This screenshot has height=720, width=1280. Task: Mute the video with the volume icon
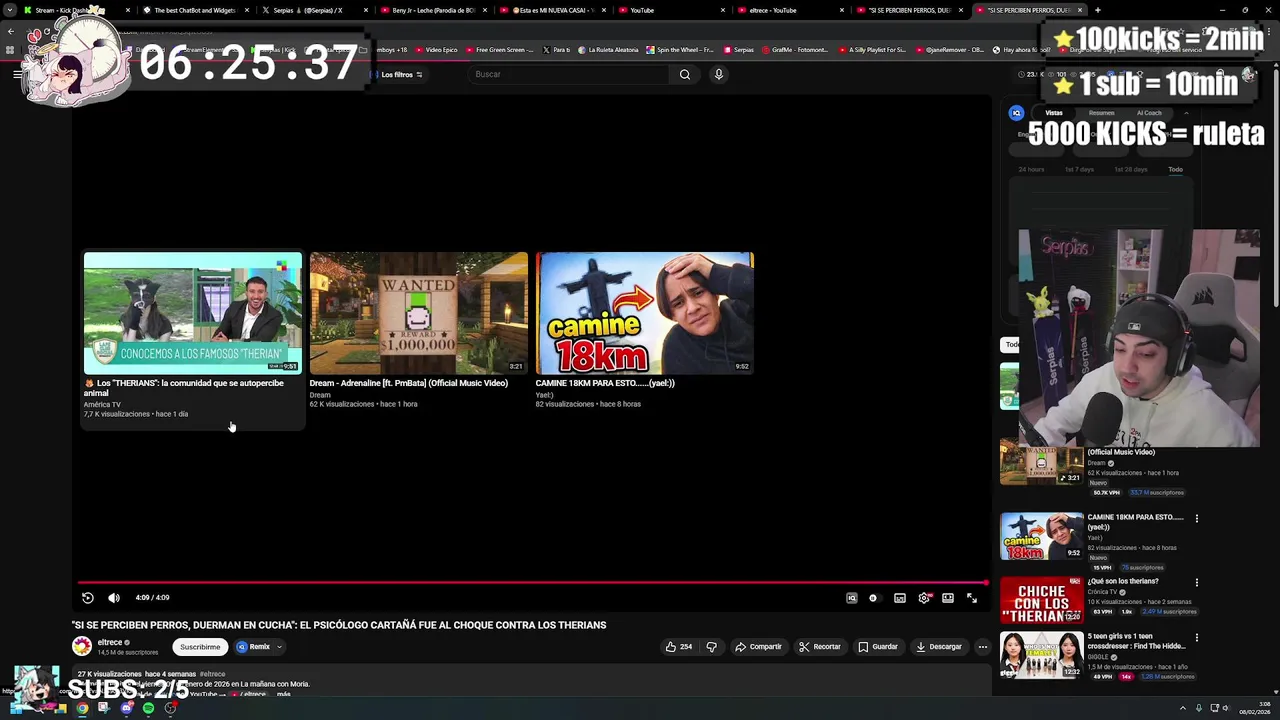coord(114,598)
